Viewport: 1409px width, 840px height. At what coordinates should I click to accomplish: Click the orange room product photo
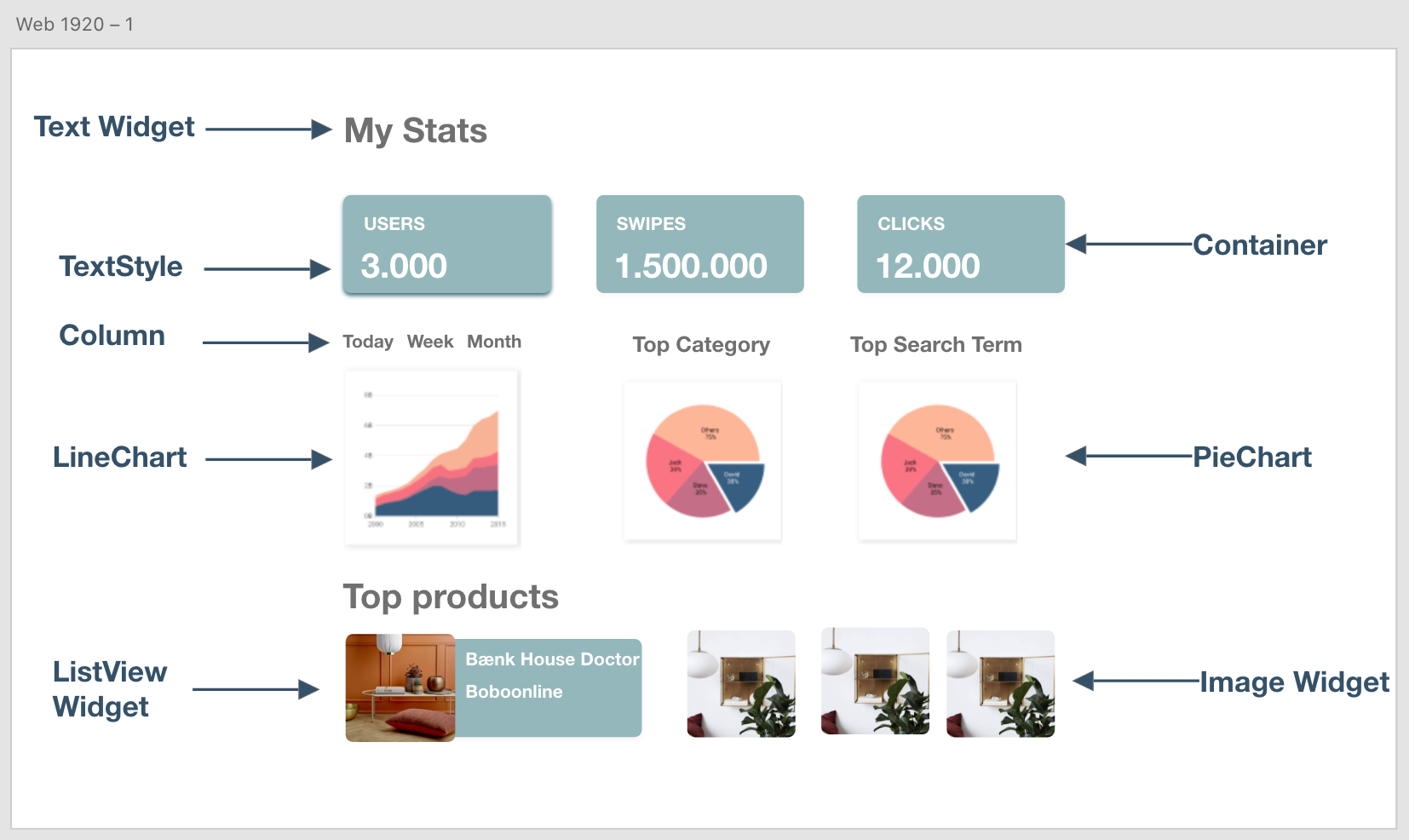pos(400,688)
